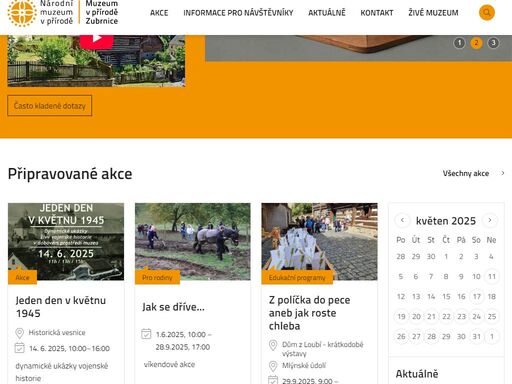512x384 pixels.
Task: Open Jeden den v květnu 1945 title
Action: [x=61, y=307]
